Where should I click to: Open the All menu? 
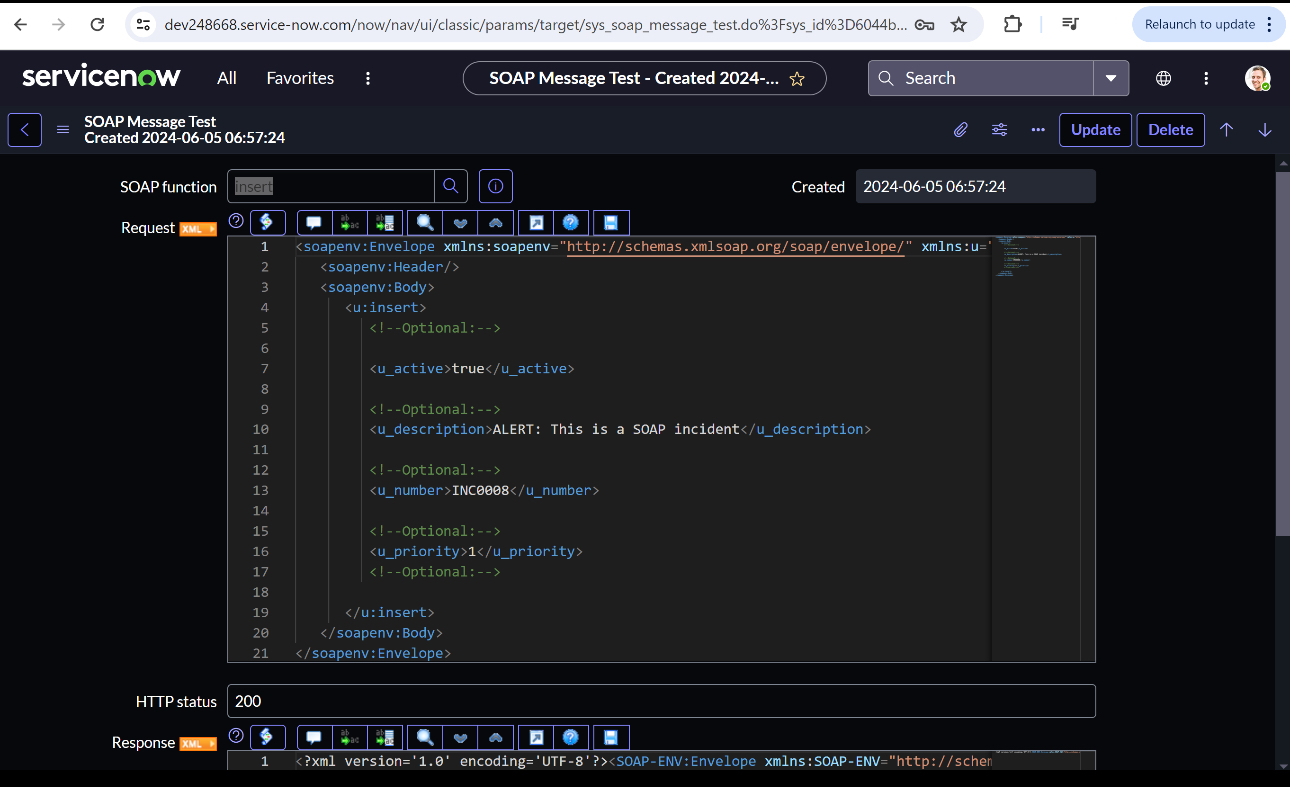[x=227, y=78]
